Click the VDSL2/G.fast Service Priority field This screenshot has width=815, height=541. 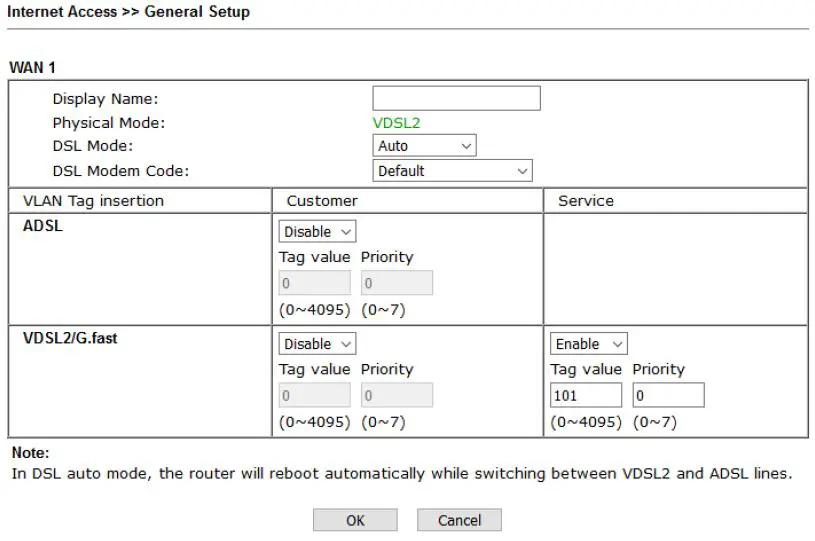point(668,396)
